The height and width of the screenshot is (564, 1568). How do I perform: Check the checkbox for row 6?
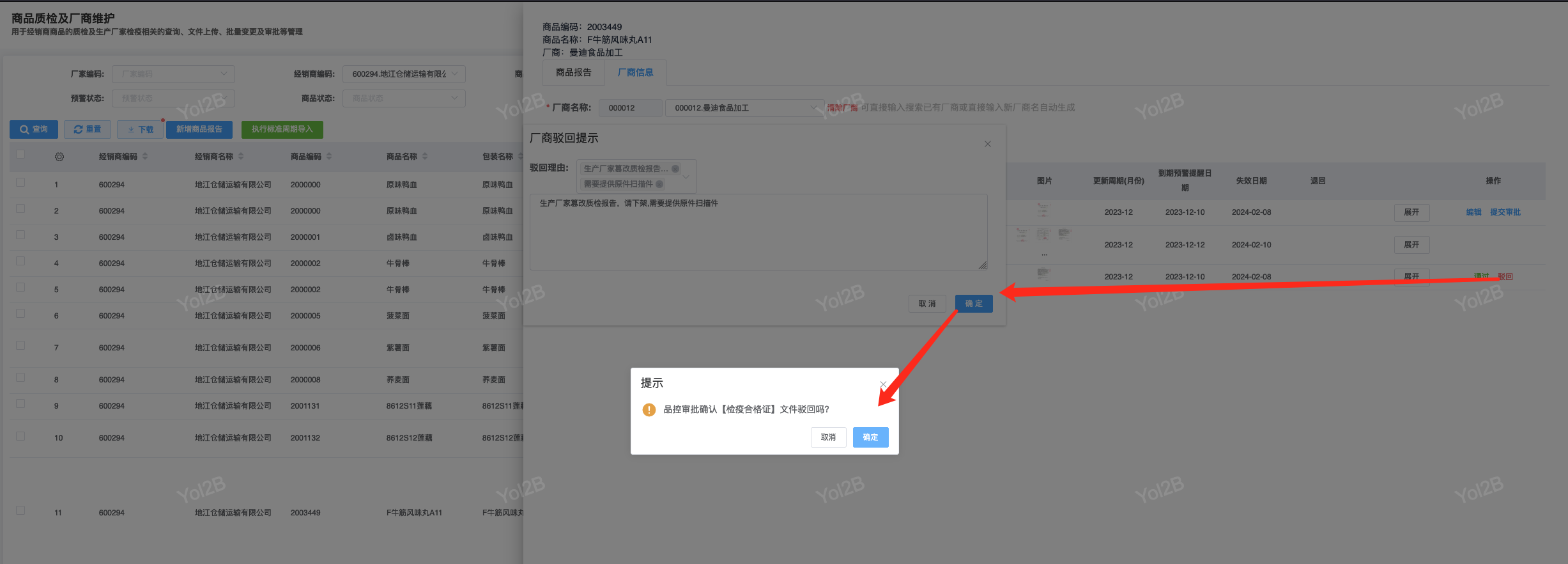tap(20, 313)
